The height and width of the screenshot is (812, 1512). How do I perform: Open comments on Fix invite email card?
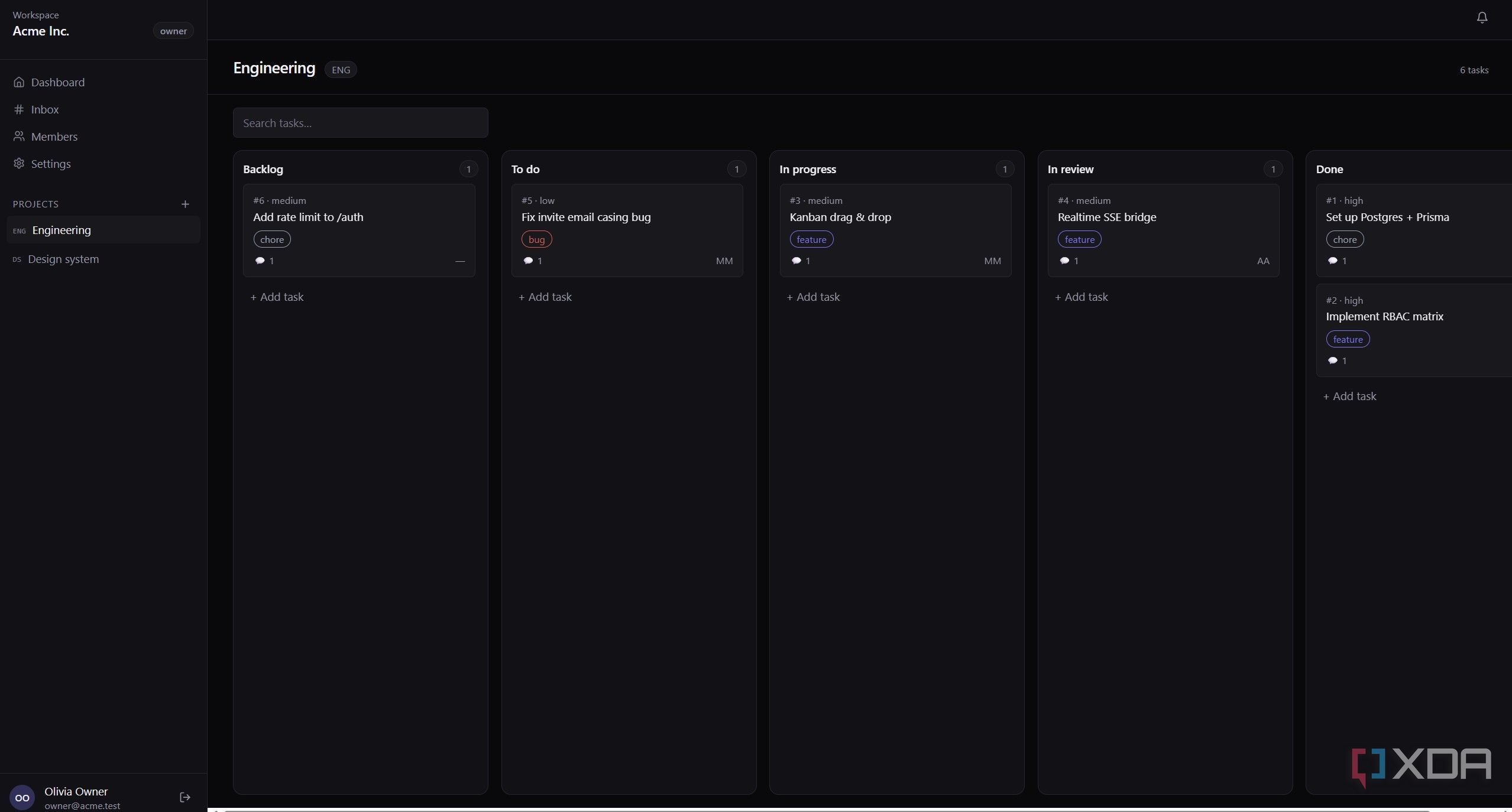[x=532, y=261]
